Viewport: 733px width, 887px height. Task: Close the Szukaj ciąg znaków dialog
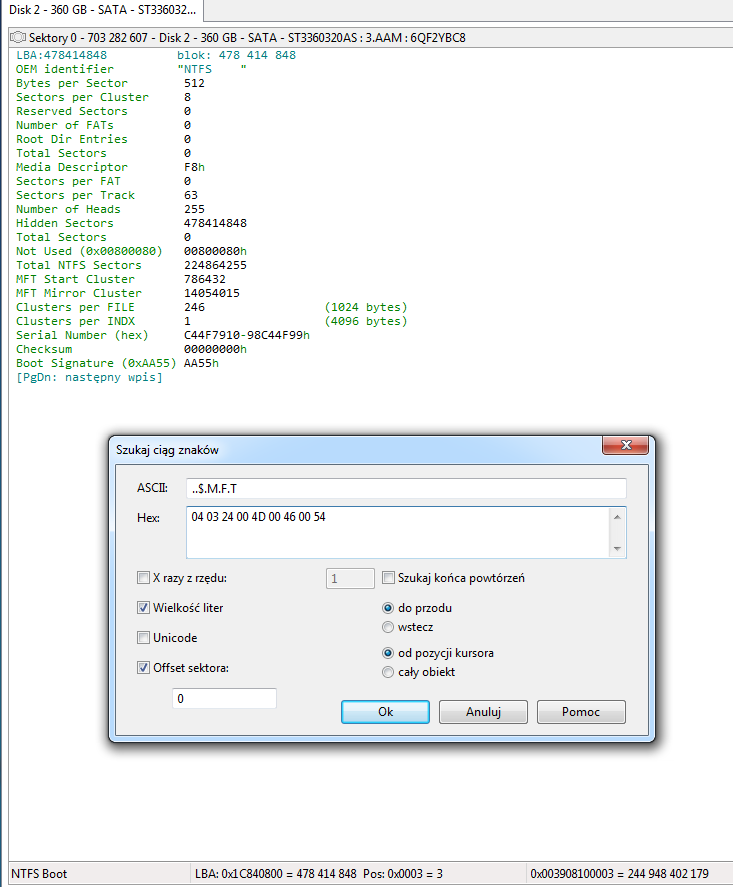[x=625, y=445]
